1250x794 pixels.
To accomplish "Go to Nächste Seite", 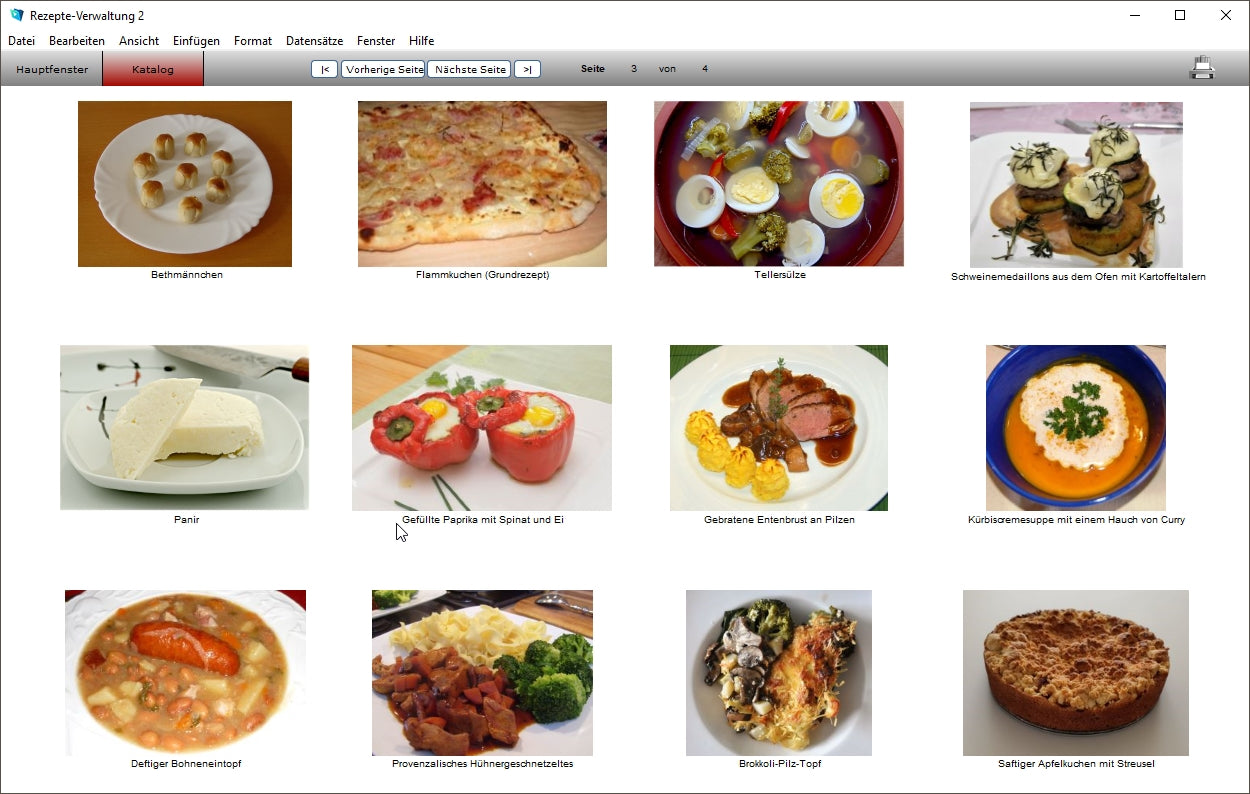I will coord(469,69).
